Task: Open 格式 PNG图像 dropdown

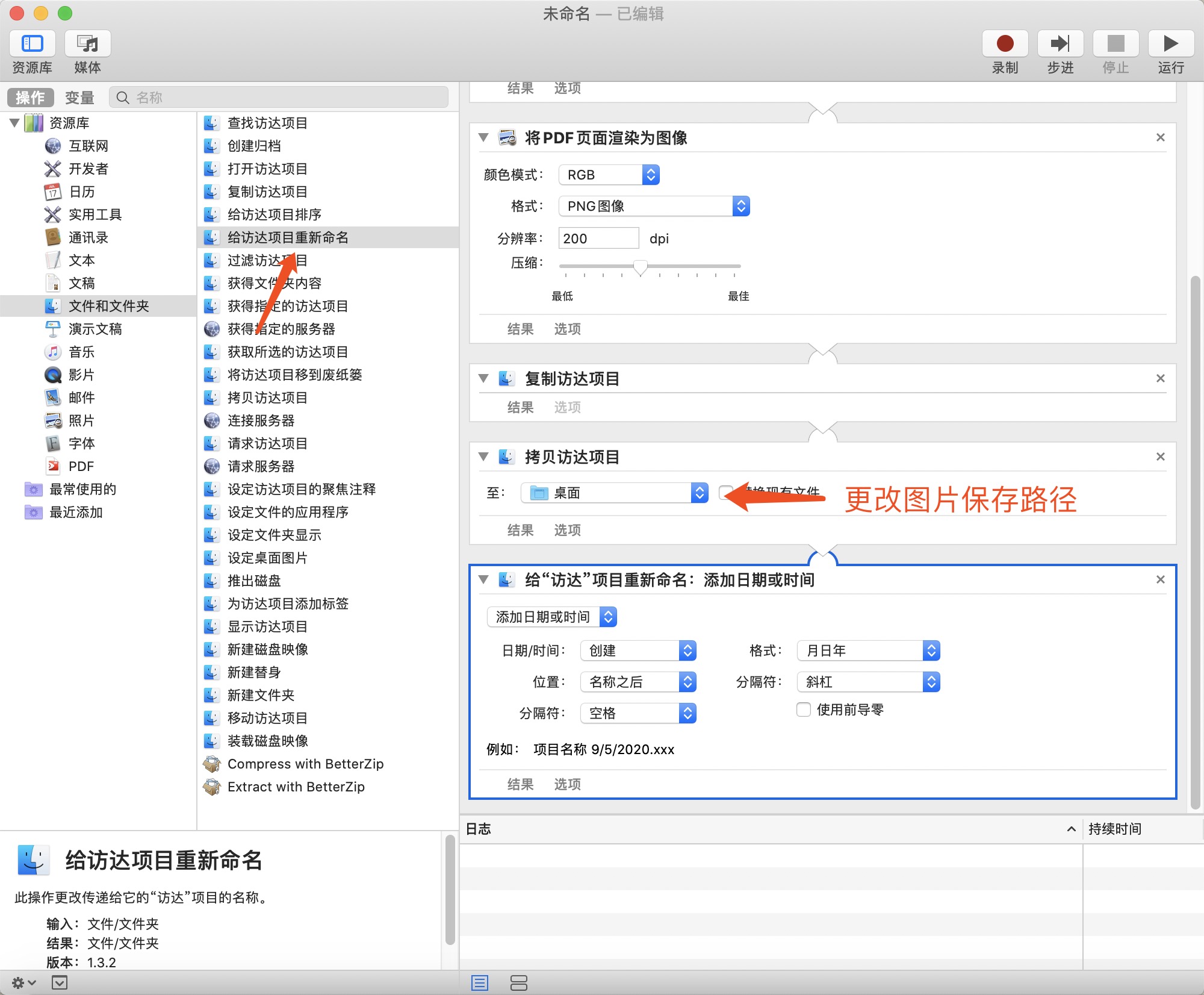Action: [654, 206]
